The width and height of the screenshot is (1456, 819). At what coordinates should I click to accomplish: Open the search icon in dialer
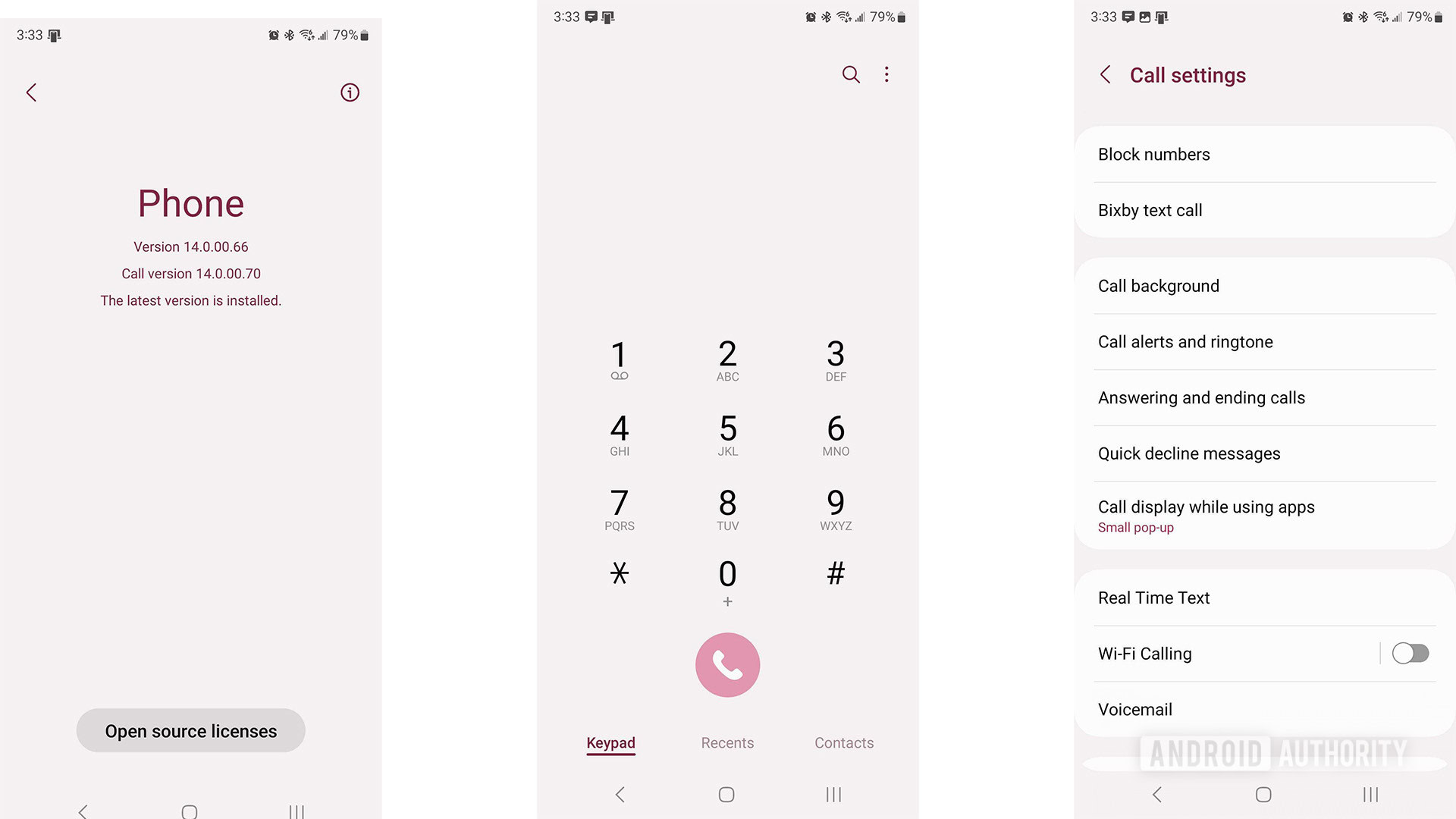[x=850, y=74]
